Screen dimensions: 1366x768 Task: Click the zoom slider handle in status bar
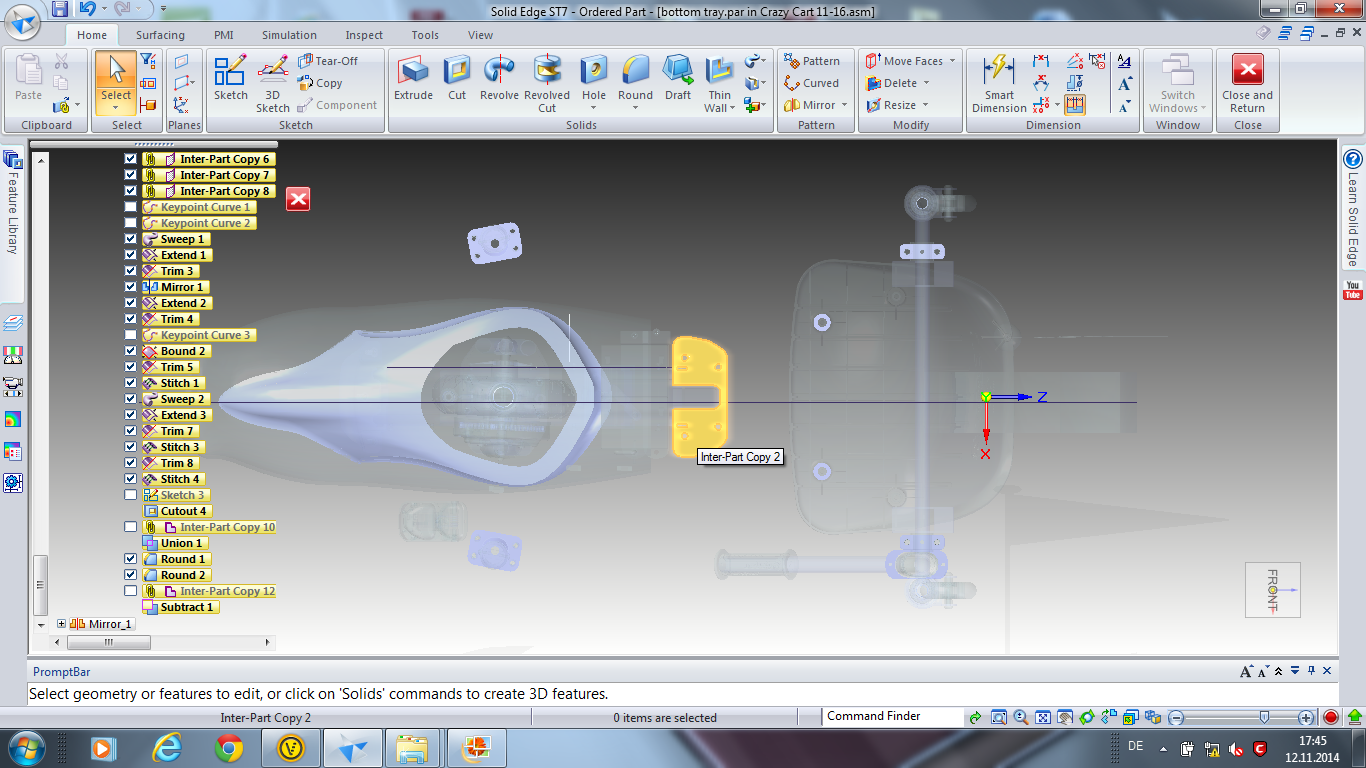coord(1265,717)
